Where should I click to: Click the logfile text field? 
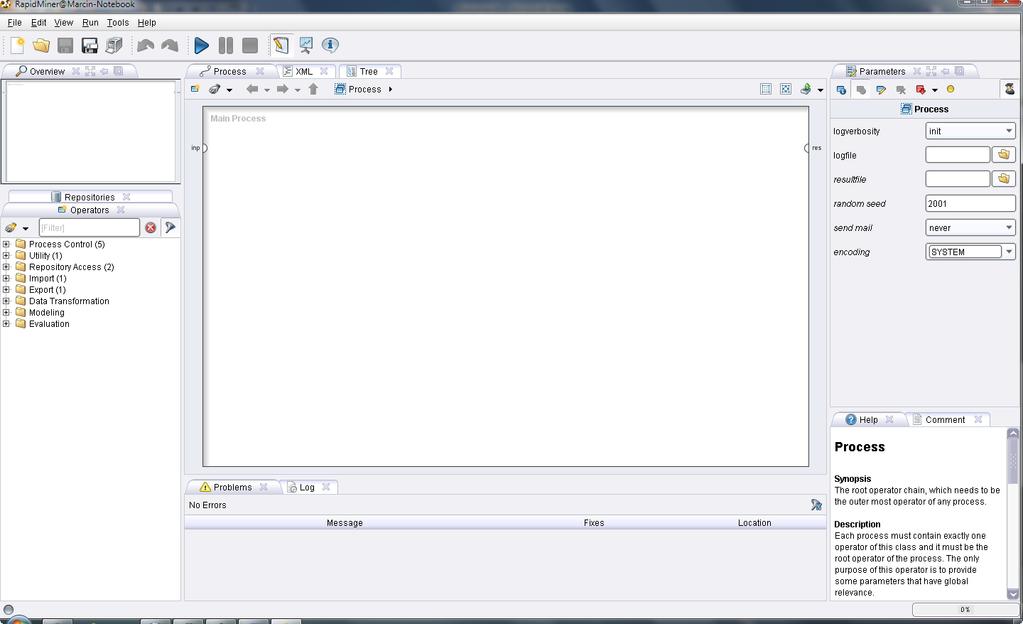click(x=957, y=155)
